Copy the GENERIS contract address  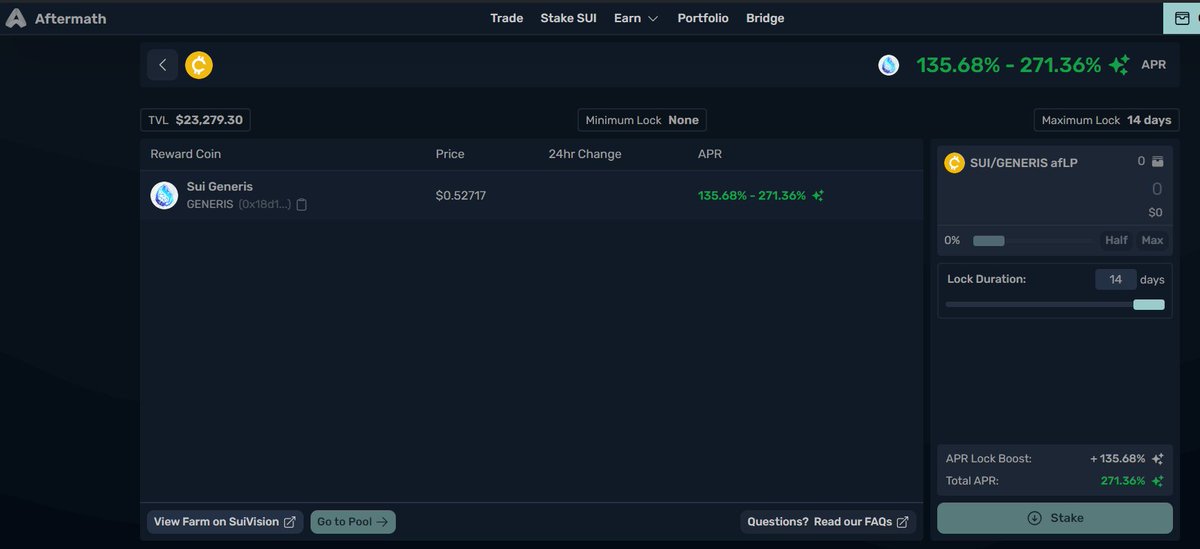click(302, 204)
